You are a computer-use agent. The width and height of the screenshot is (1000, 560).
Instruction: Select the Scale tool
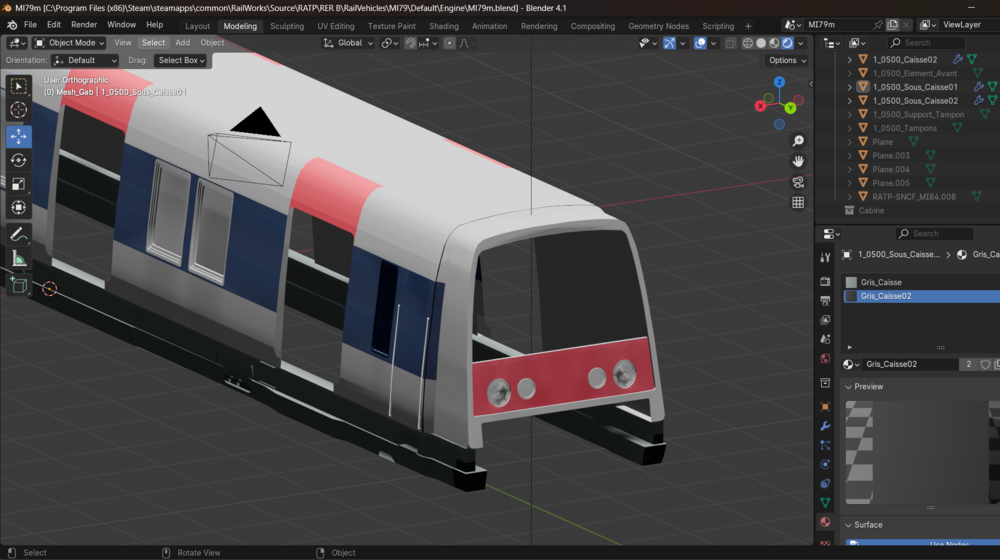coord(18,184)
